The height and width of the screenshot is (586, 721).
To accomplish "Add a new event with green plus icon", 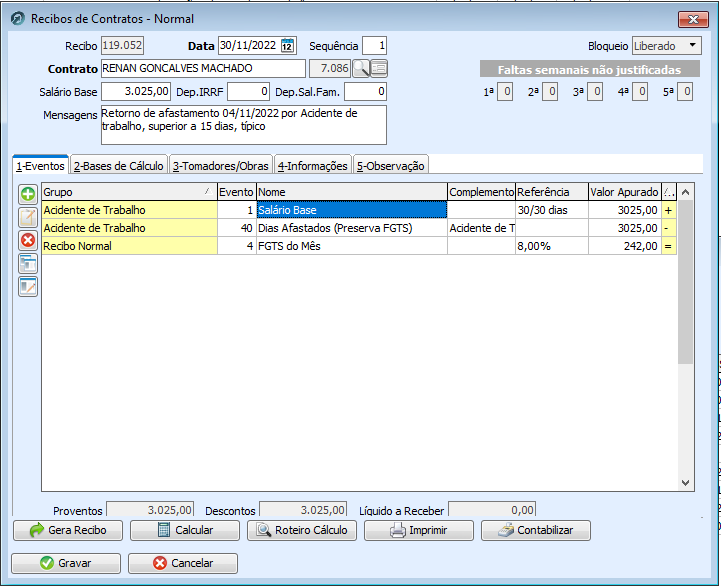I will (28, 194).
